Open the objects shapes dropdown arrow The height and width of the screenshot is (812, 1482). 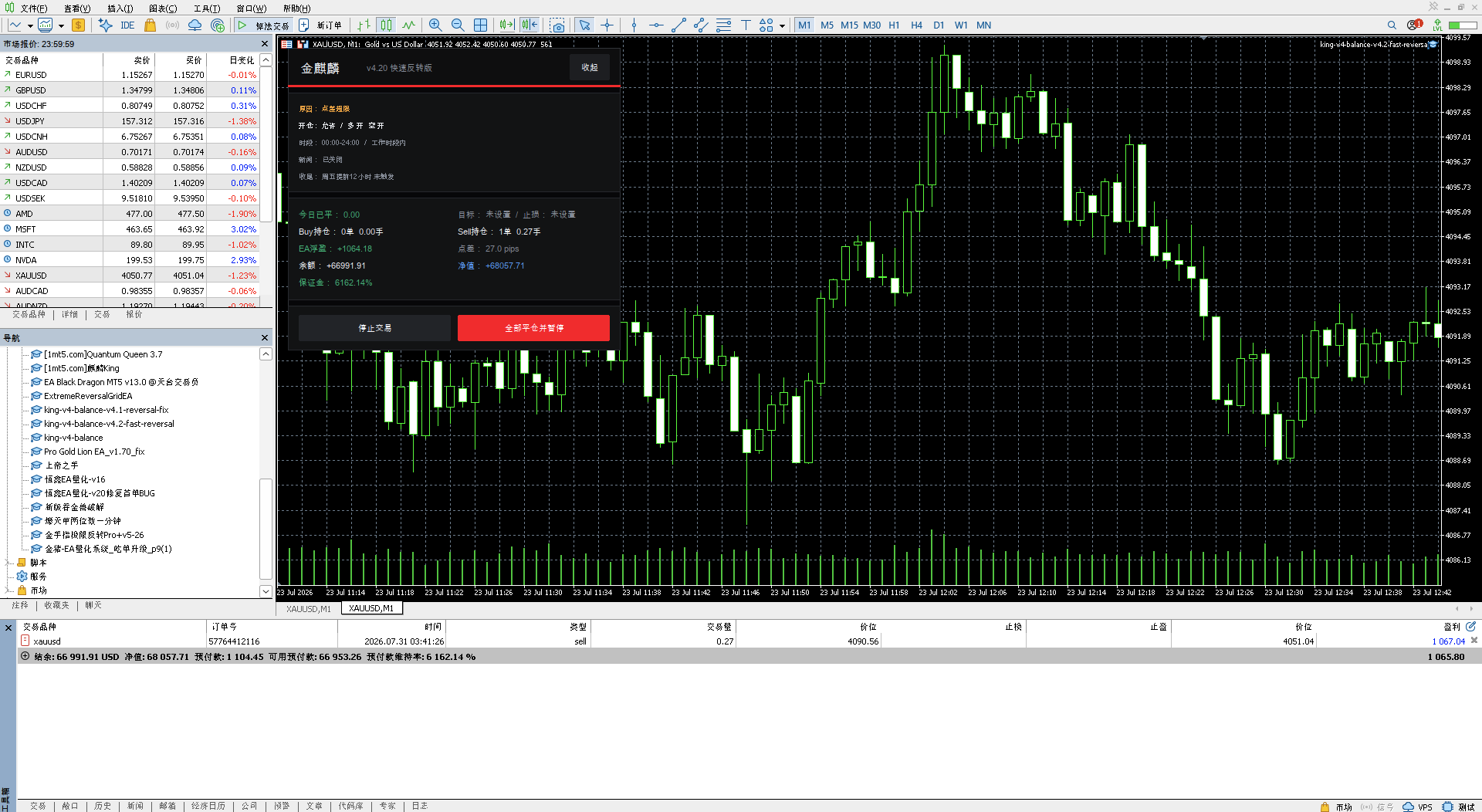782,25
